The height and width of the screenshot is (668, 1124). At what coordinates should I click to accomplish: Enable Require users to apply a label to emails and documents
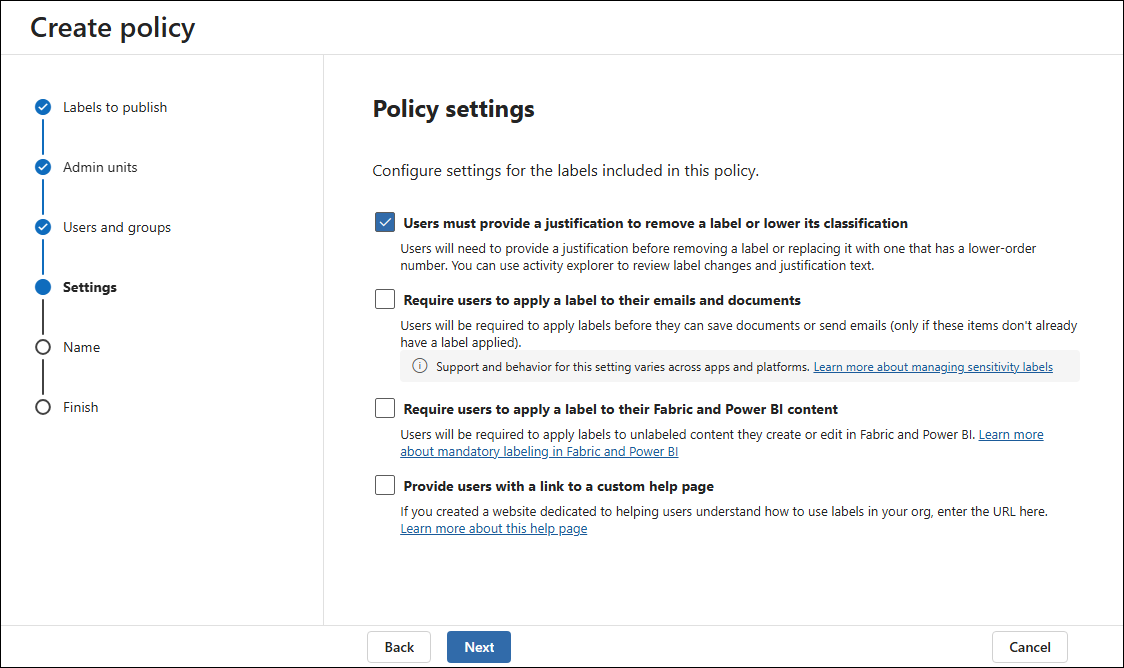click(385, 299)
